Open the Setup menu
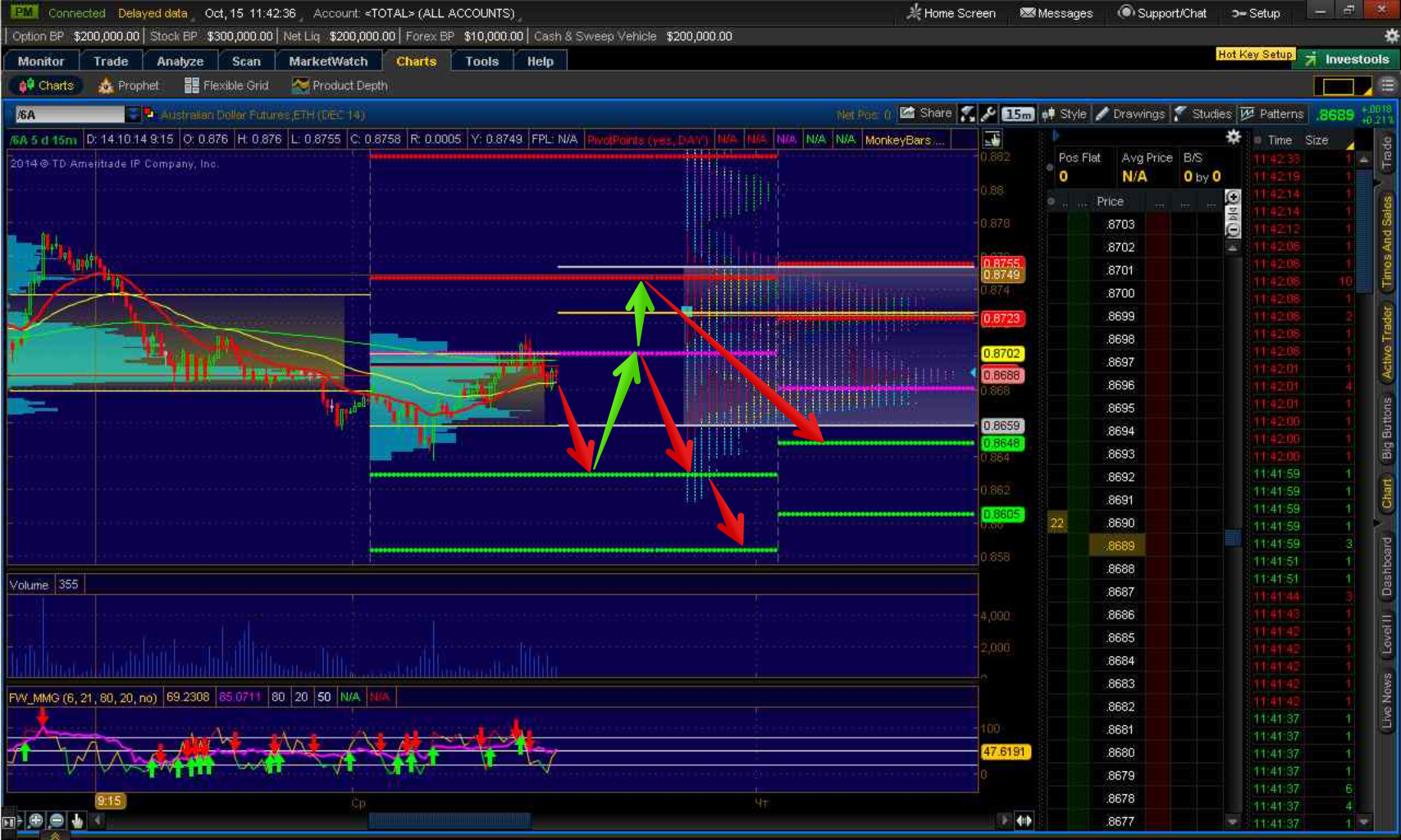Image resolution: width=1401 pixels, height=840 pixels. (x=1256, y=13)
